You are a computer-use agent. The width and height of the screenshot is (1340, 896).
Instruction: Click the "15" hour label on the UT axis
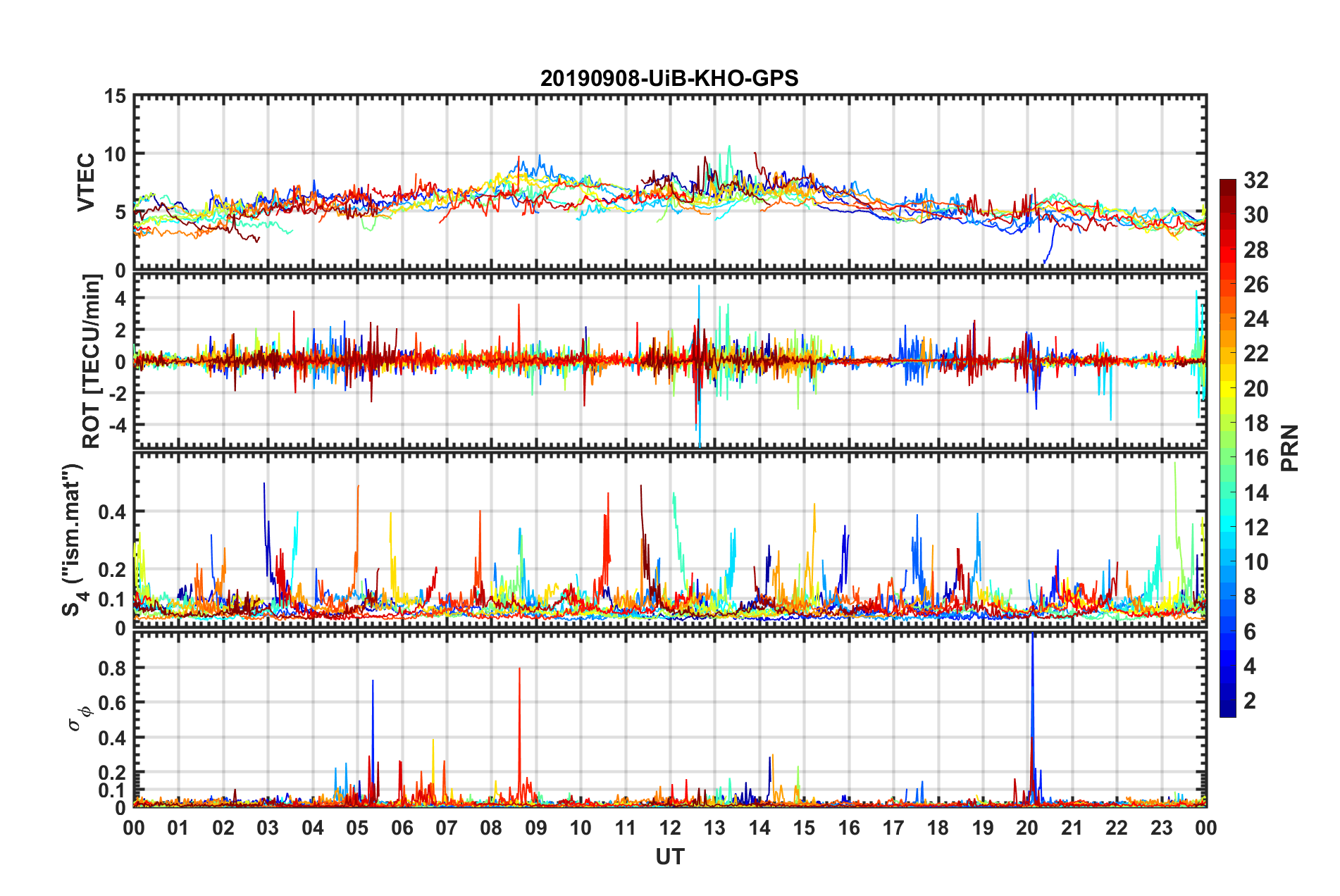(x=804, y=828)
